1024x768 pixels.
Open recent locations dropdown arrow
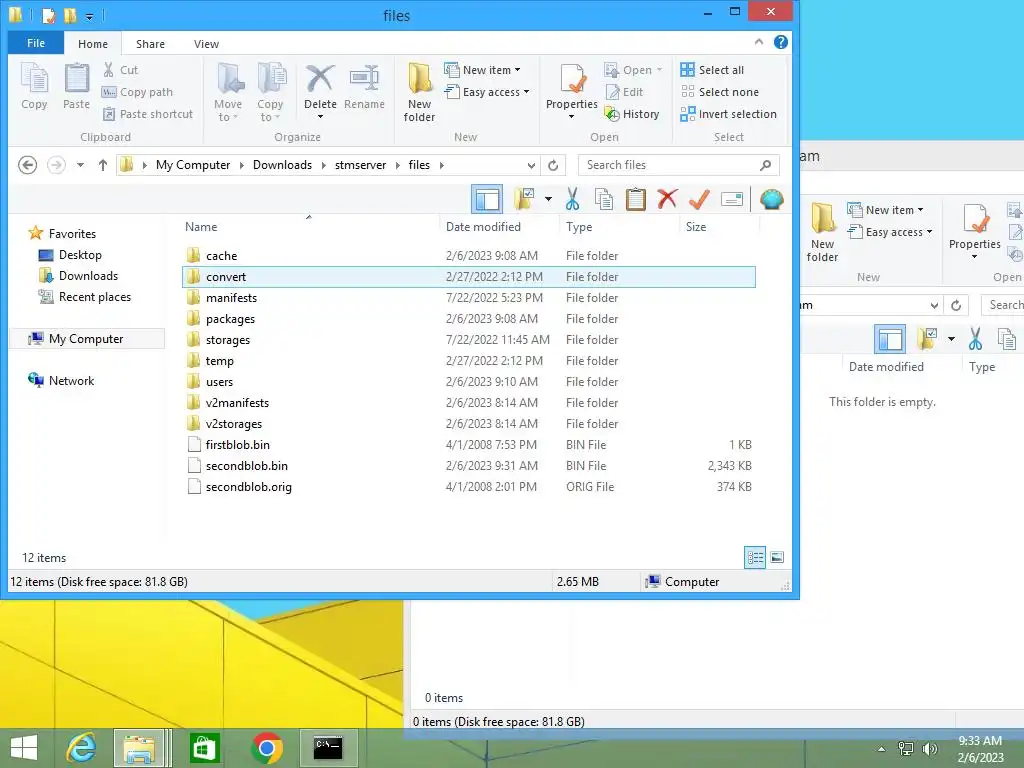coord(80,165)
